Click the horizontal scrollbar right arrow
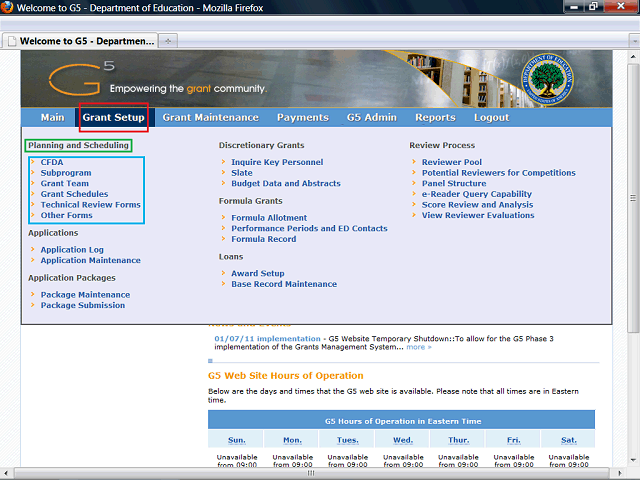Screen dimensions: 640x480 click(x=620, y=473)
